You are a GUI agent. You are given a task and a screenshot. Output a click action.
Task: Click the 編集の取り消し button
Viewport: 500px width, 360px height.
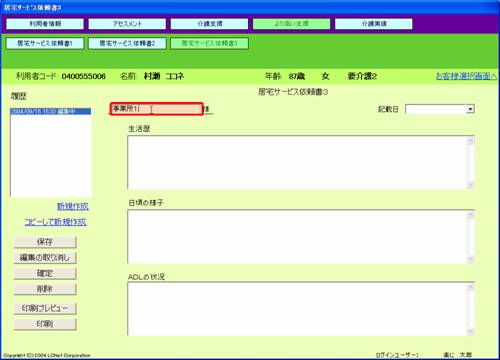click(x=45, y=258)
